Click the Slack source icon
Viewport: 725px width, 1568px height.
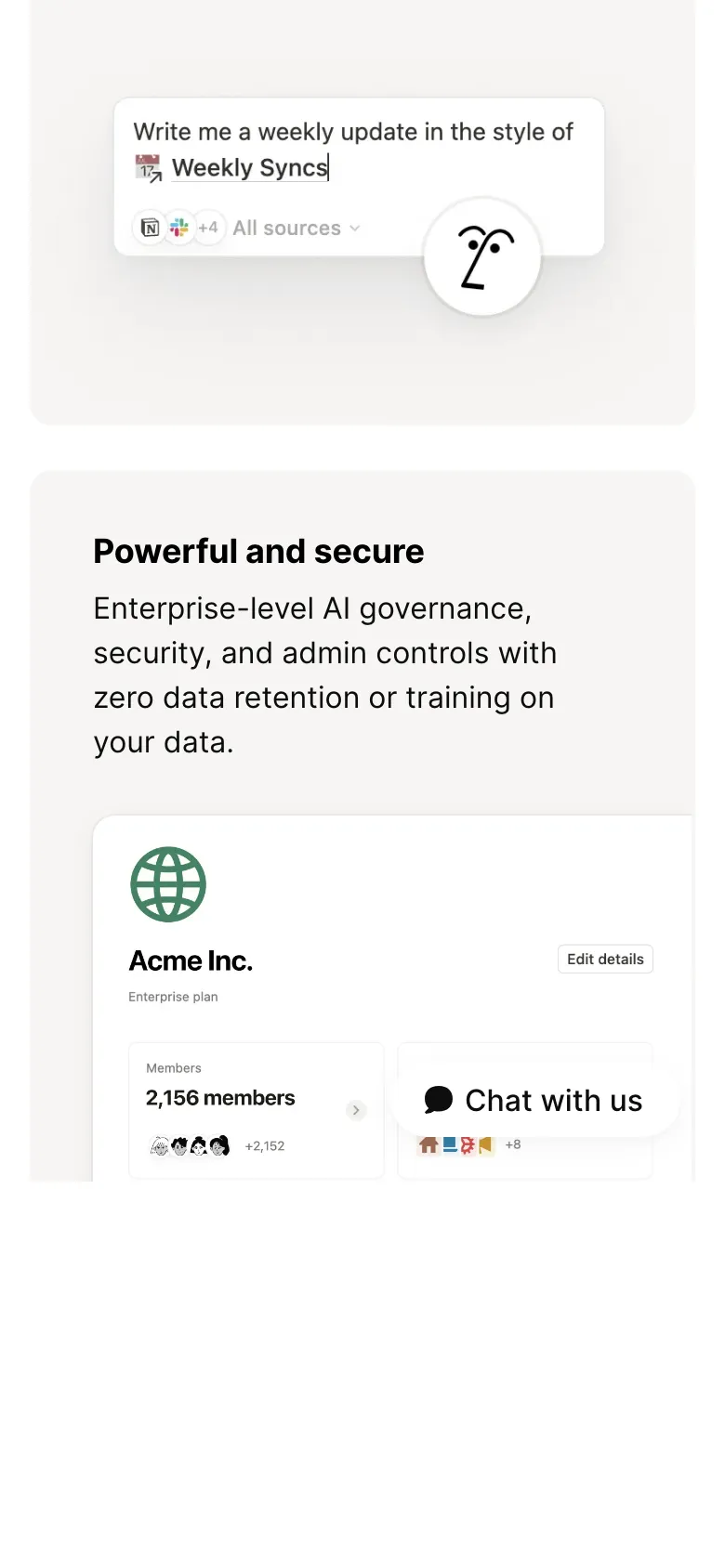[x=179, y=228]
